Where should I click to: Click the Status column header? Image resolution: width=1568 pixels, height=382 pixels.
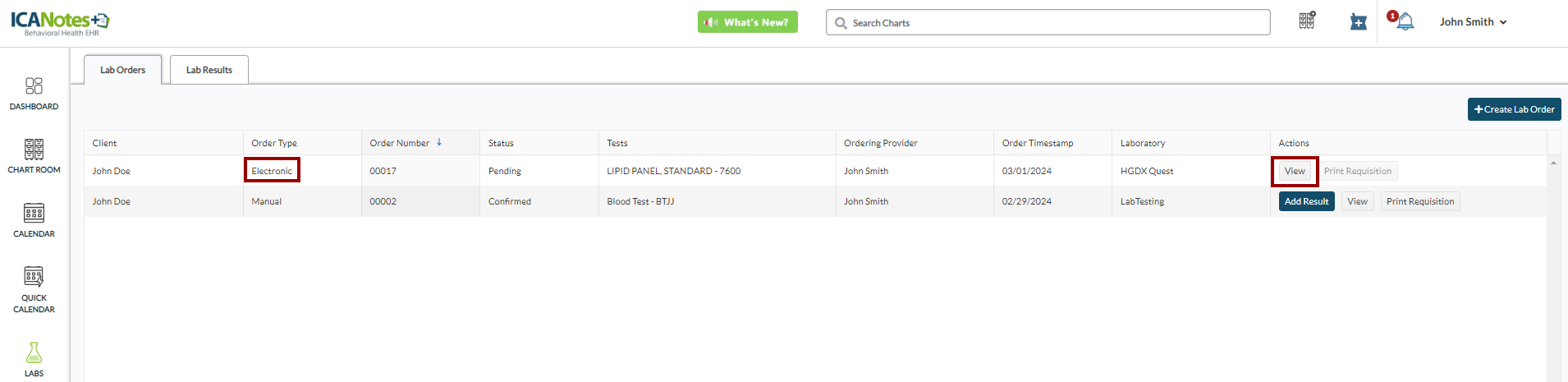tap(501, 143)
